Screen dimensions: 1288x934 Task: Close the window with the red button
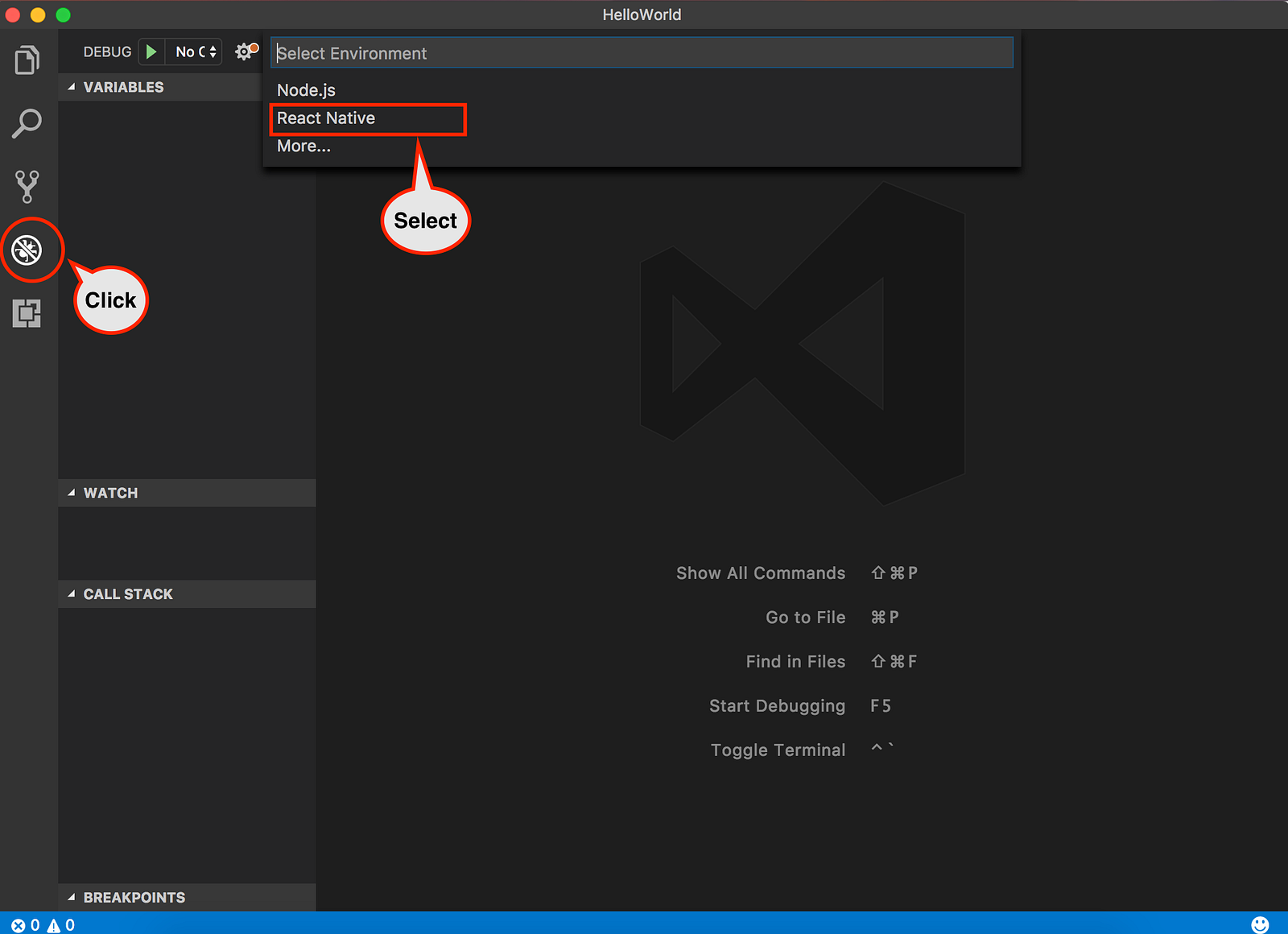click(12, 14)
